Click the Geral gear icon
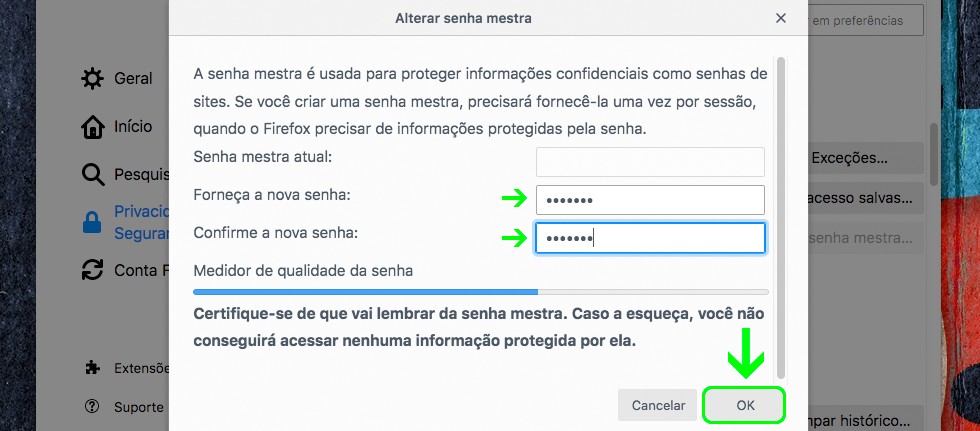This screenshot has height=431, width=980. coord(93,78)
